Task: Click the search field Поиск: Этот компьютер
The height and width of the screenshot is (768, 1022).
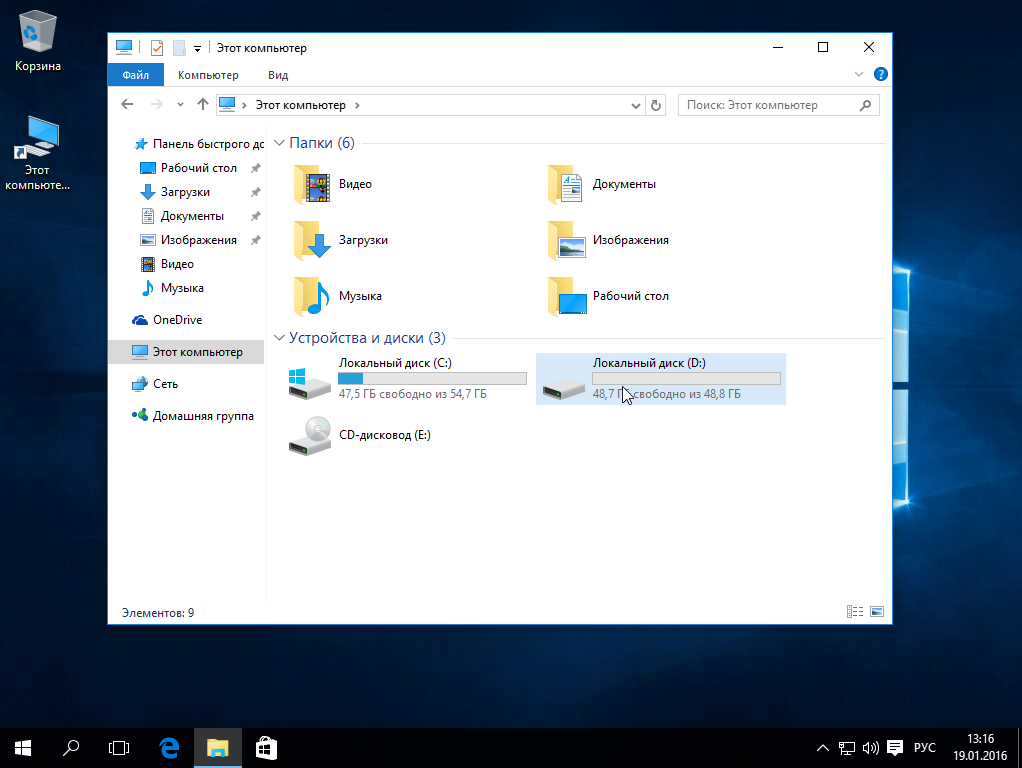Action: (x=768, y=105)
